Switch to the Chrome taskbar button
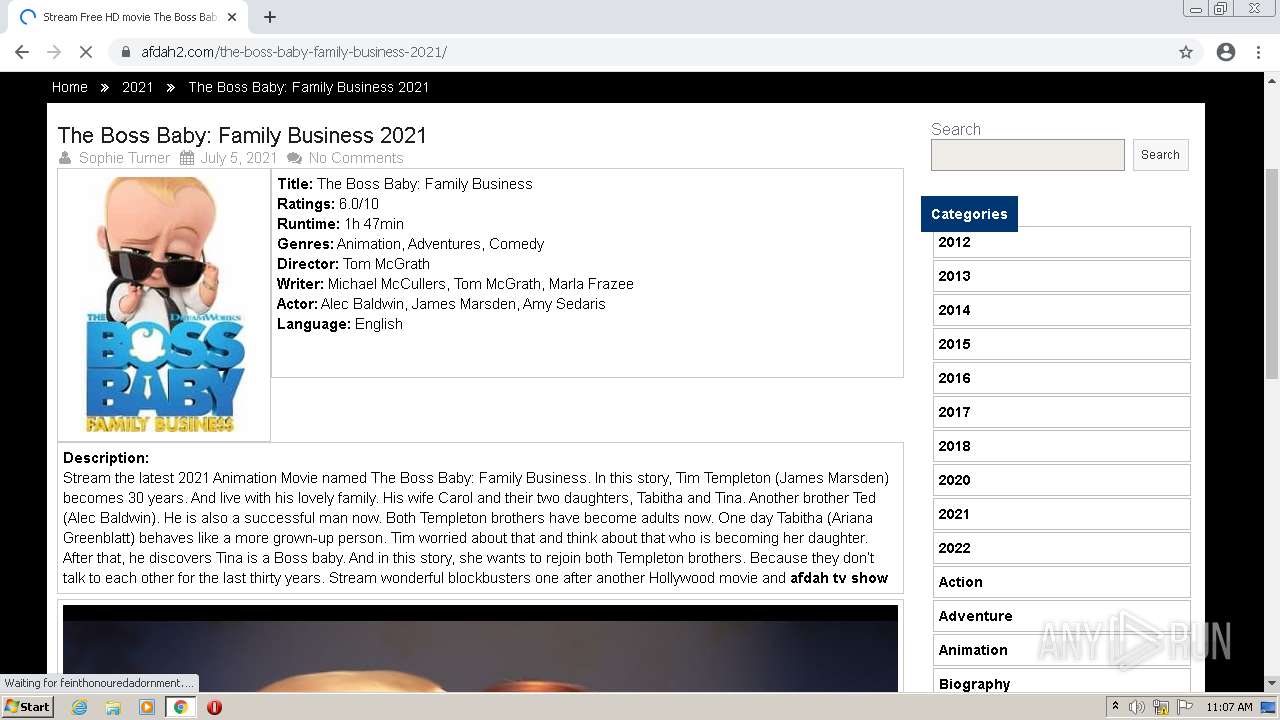Screen dimensions: 1280x720 click(180, 707)
